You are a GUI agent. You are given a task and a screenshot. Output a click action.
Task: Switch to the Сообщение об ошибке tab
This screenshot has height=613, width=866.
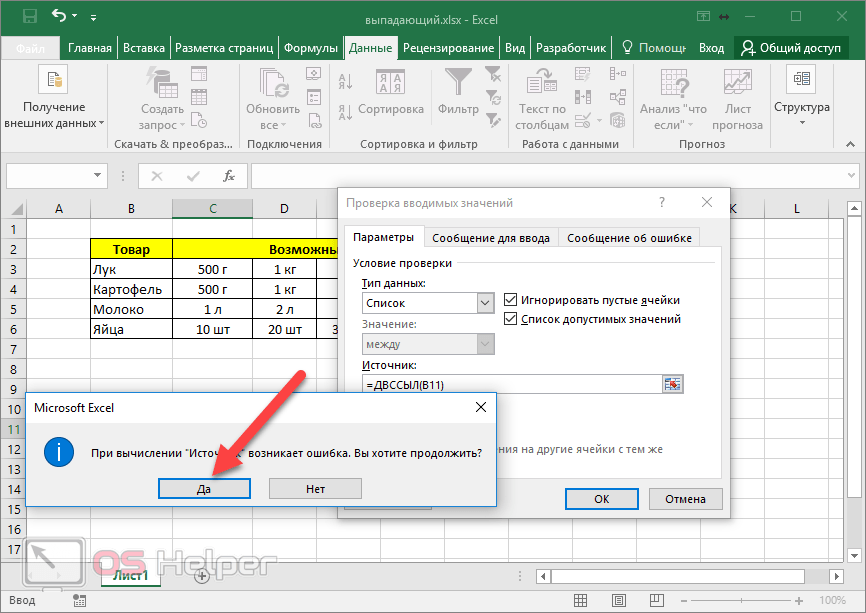(x=627, y=238)
